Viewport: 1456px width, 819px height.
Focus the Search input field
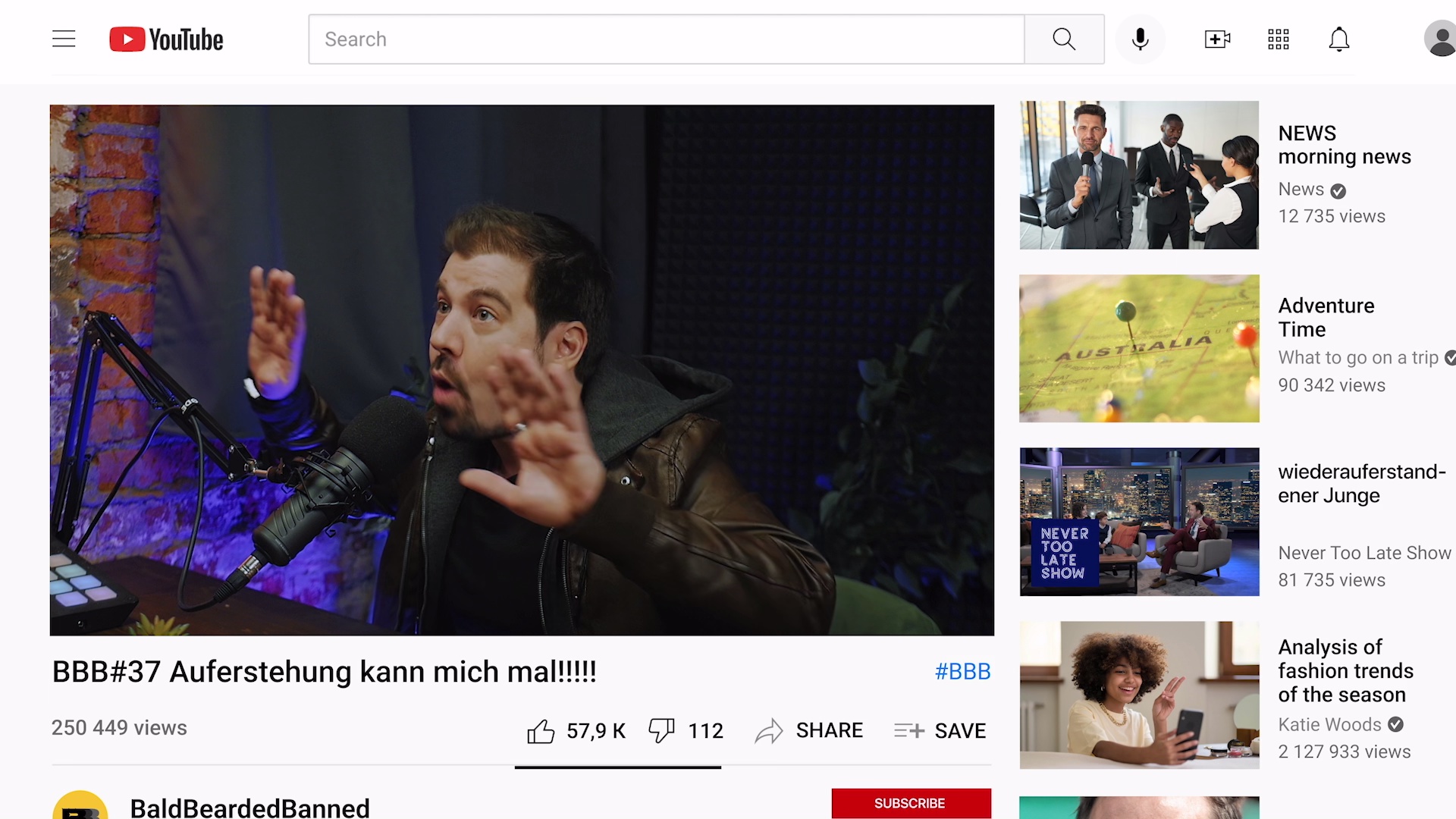[x=666, y=39]
